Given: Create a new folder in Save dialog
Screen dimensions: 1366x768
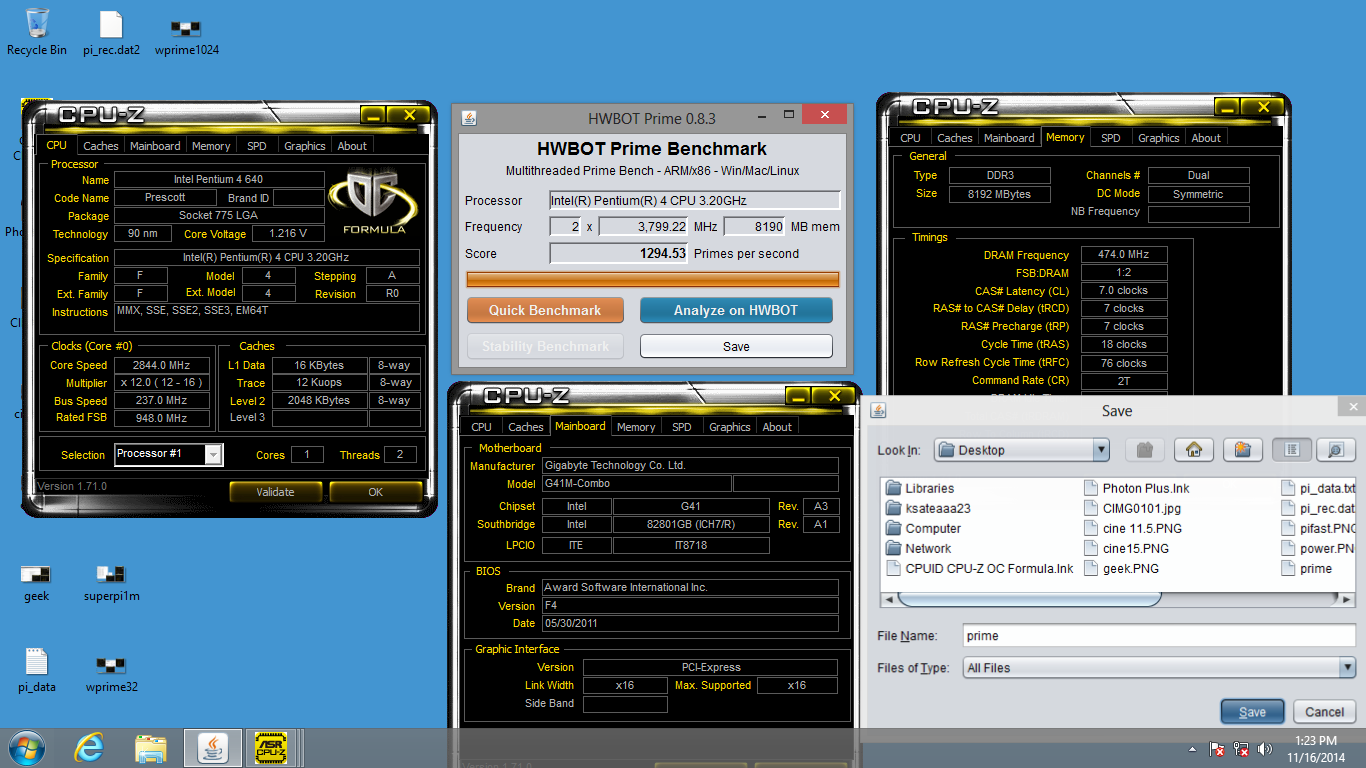Looking at the screenshot, I should 1242,450.
